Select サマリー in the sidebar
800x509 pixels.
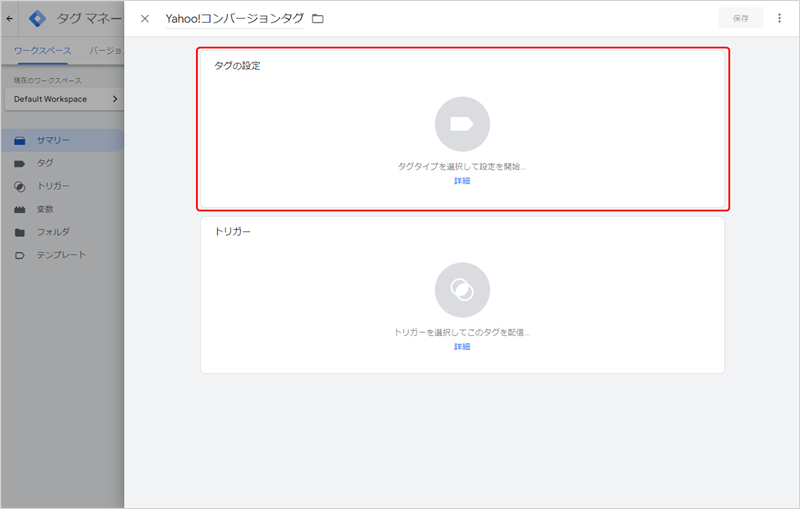(62, 140)
